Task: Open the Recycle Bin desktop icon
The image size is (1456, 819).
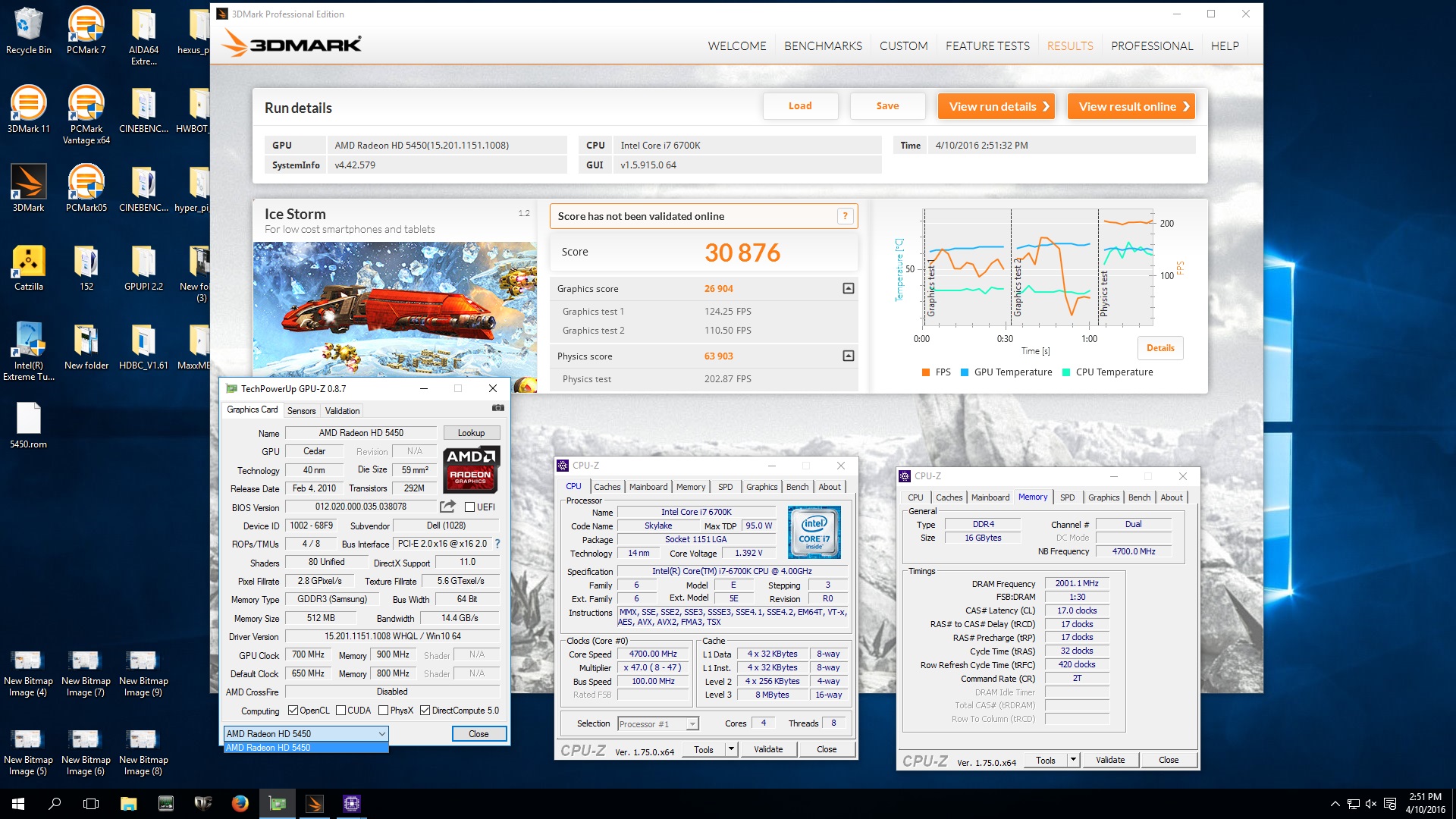Action: (x=28, y=30)
